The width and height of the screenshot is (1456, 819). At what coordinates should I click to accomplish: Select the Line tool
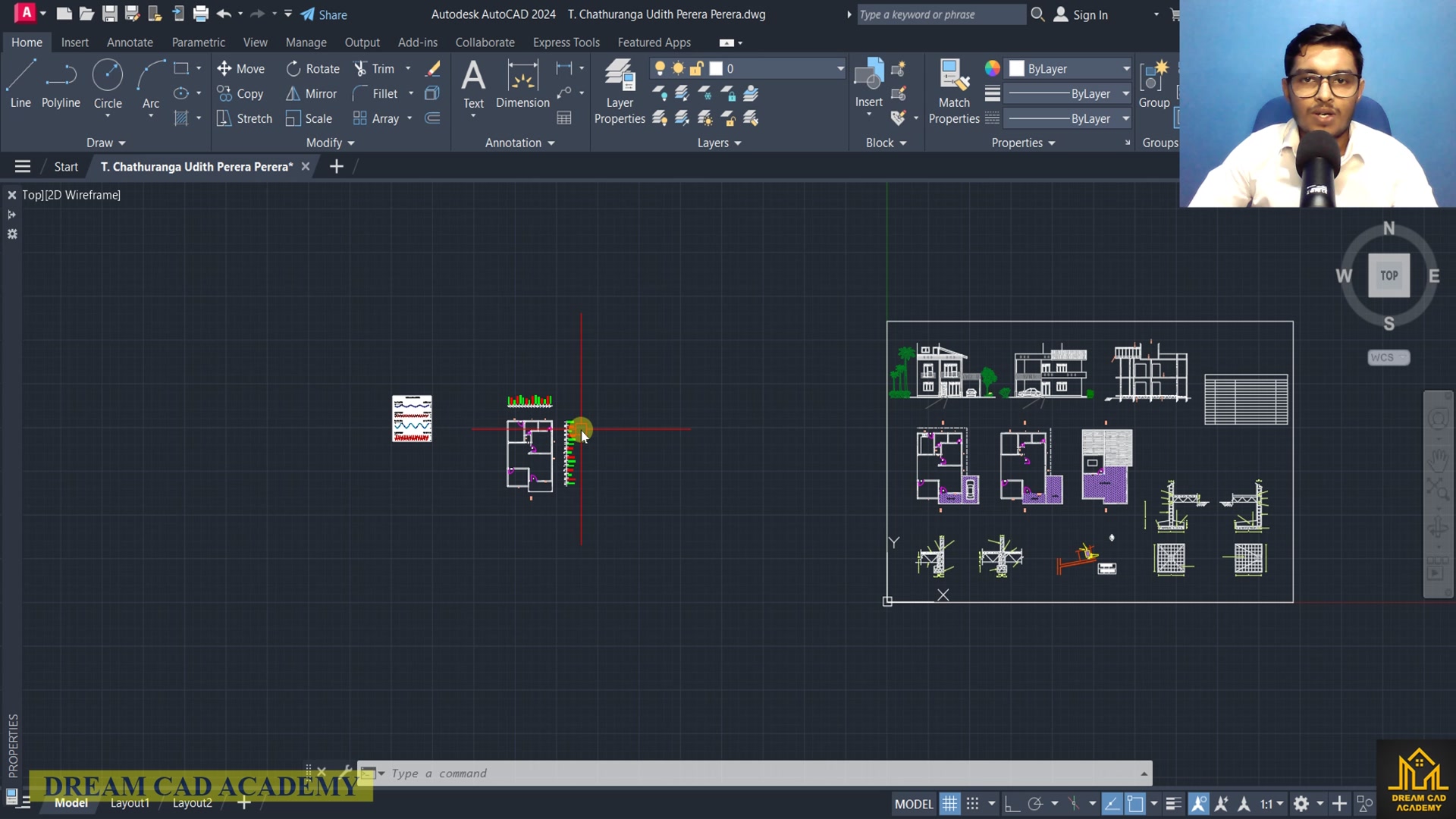click(x=20, y=83)
